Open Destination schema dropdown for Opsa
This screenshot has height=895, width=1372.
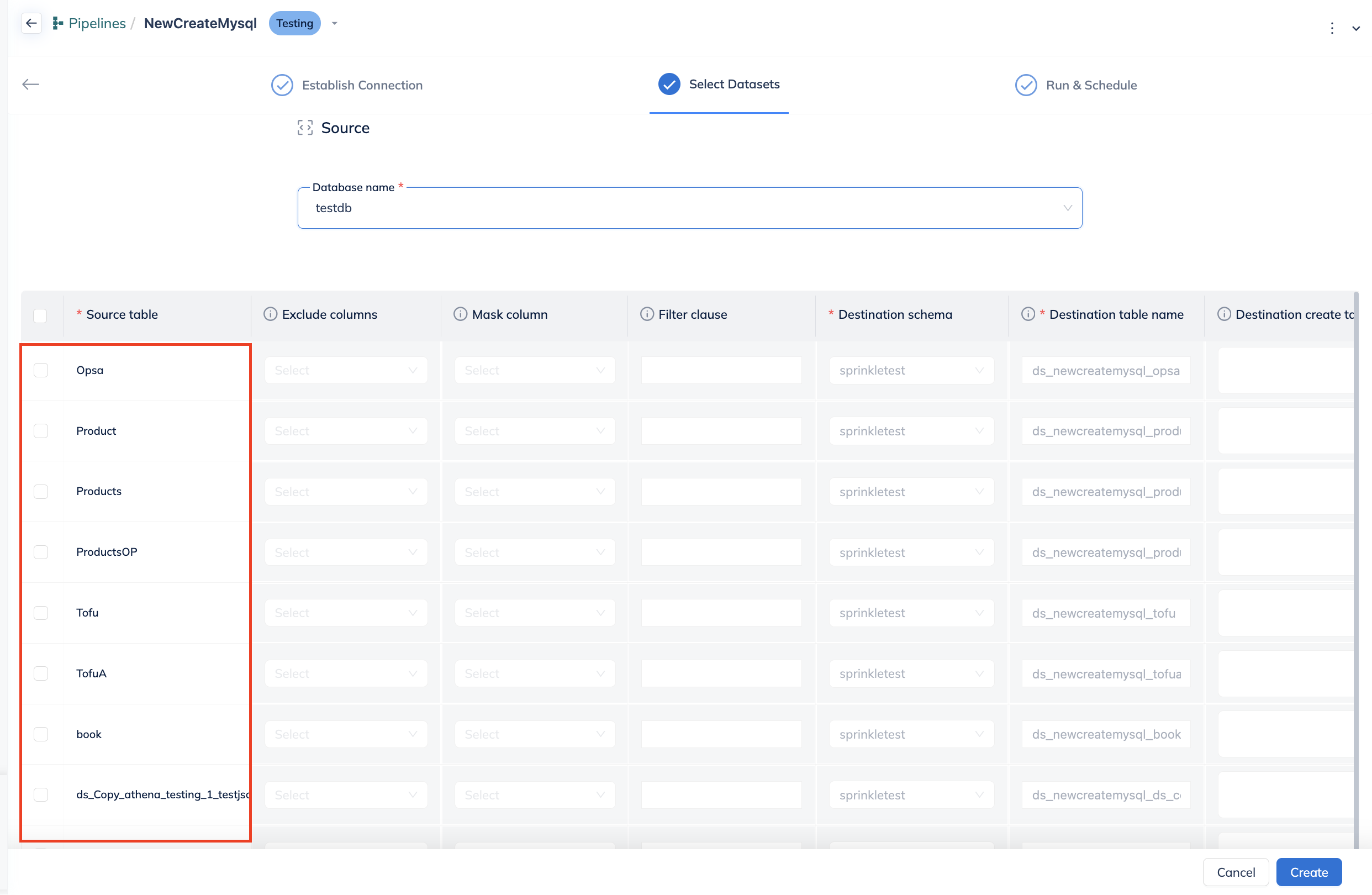(911, 370)
